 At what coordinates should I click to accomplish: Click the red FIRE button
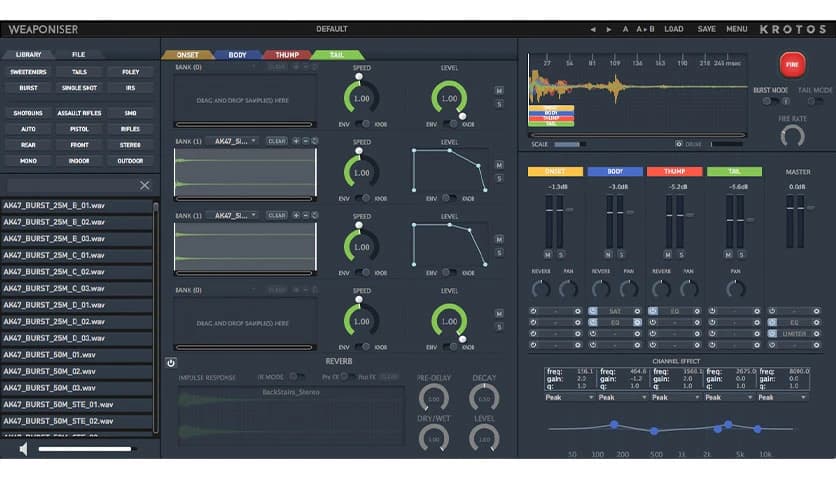[x=792, y=64]
